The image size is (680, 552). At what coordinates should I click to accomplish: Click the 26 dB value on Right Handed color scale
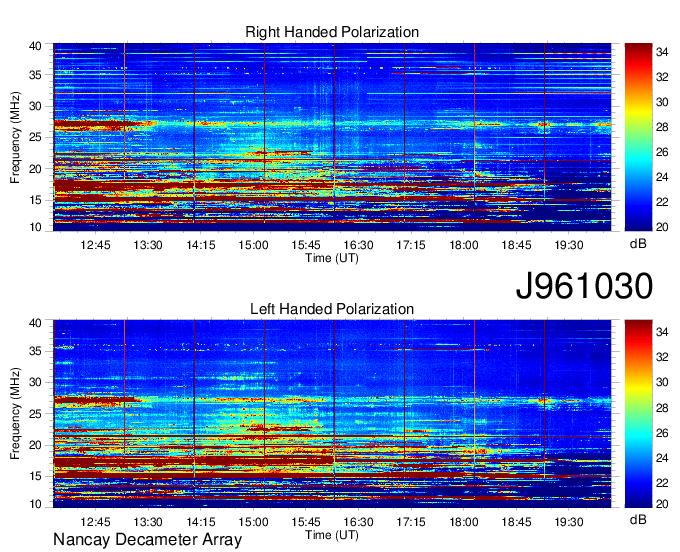662,152
